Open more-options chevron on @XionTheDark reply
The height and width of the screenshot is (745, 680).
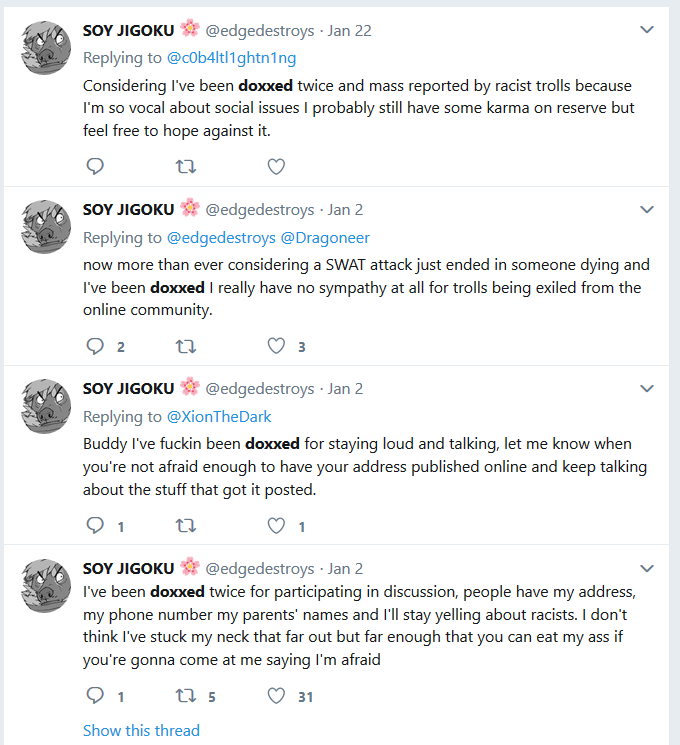pos(647,389)
